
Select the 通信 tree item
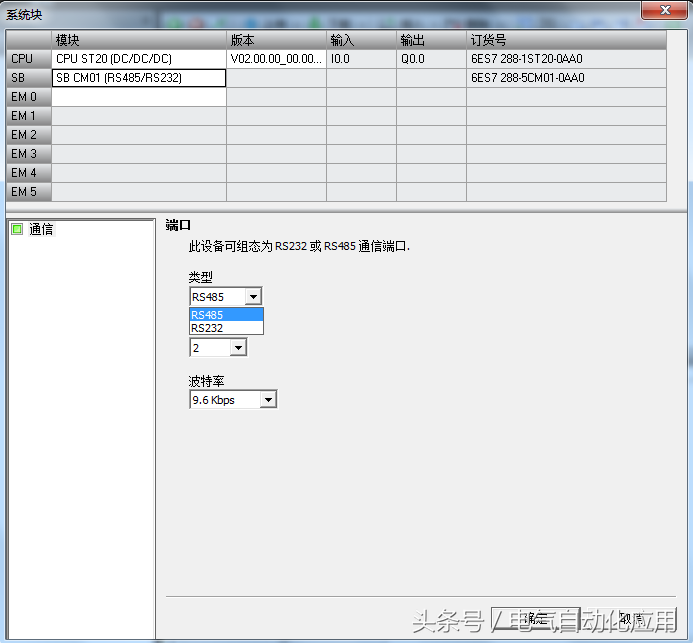click(41, 230)
